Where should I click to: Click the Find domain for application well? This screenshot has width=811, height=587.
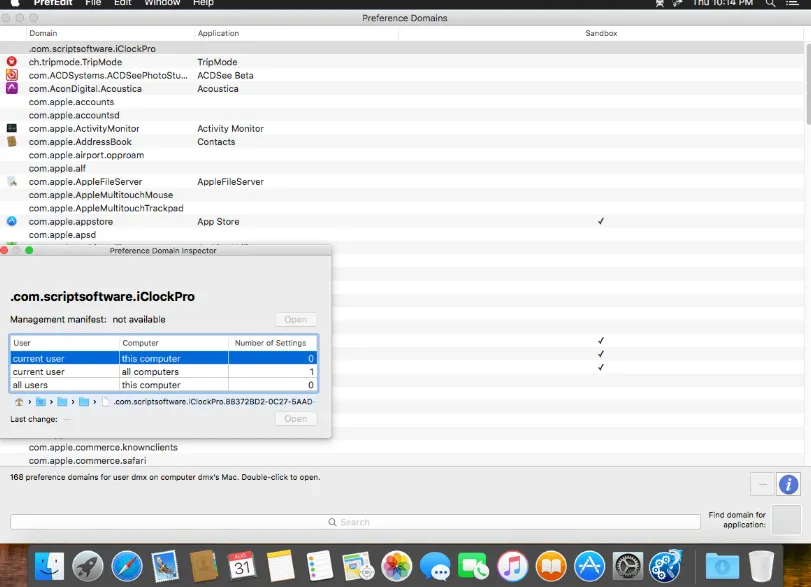coord(786,519)
